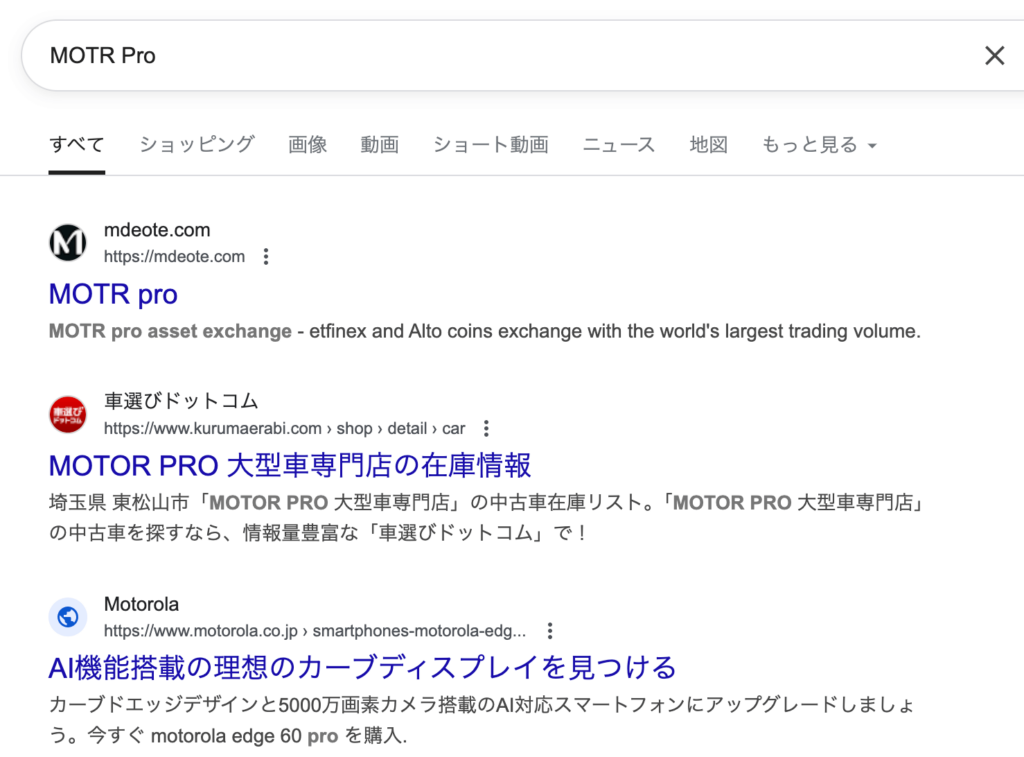This screenshot has width=1024, height=757.
Task: Click the motorola.co.jp breadcrumb URL
Action: click(315, 631)
